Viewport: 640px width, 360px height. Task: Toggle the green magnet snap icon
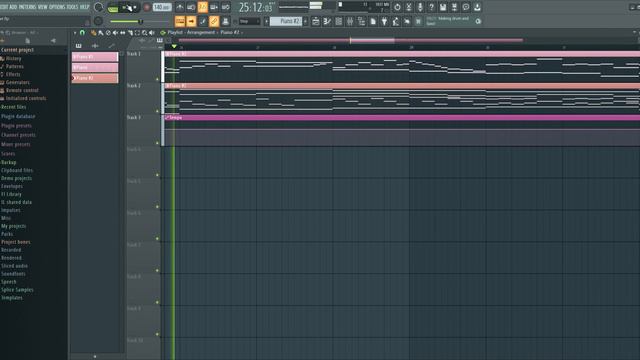click(x=82, y=33)
